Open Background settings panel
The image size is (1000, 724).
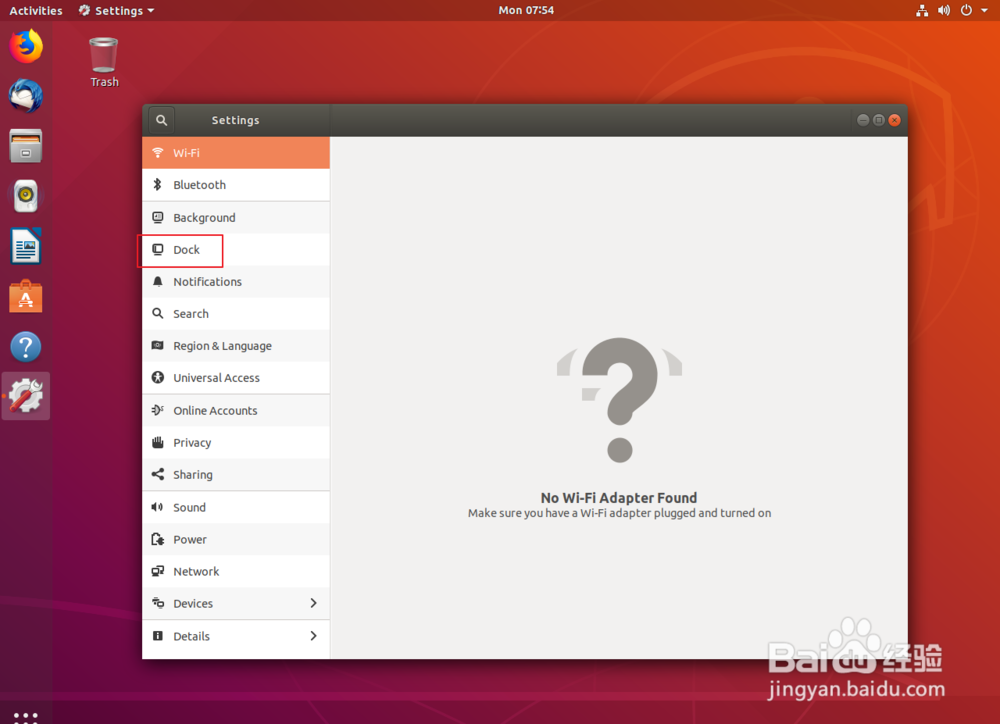236,218
